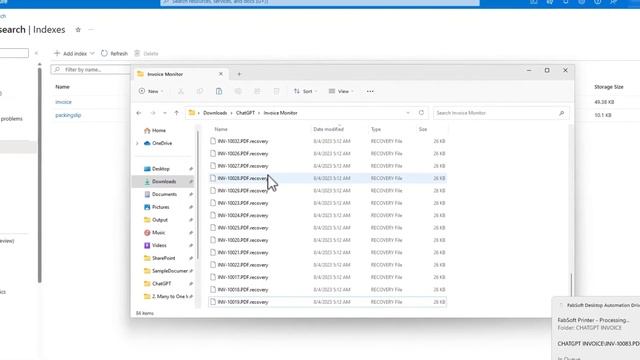Open the Sort dropdown menu
The height and width of the screenshot is (360, 640).
(x=305, y=91)
